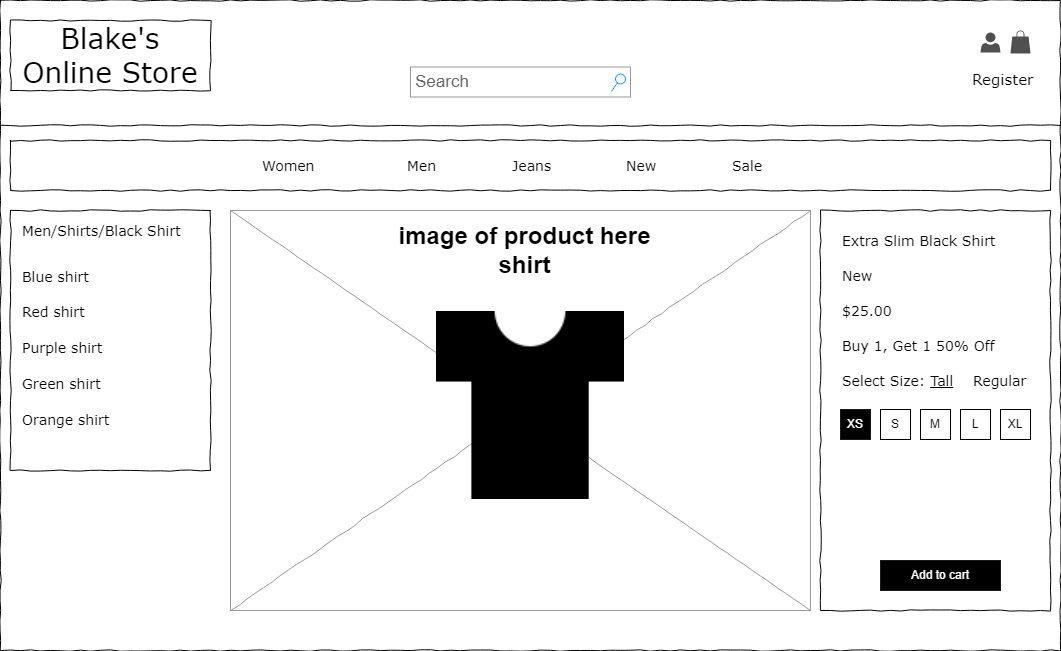This screenshot has width=1061, height=651.
Task: Click the Search input field
Action: [500, 81]
